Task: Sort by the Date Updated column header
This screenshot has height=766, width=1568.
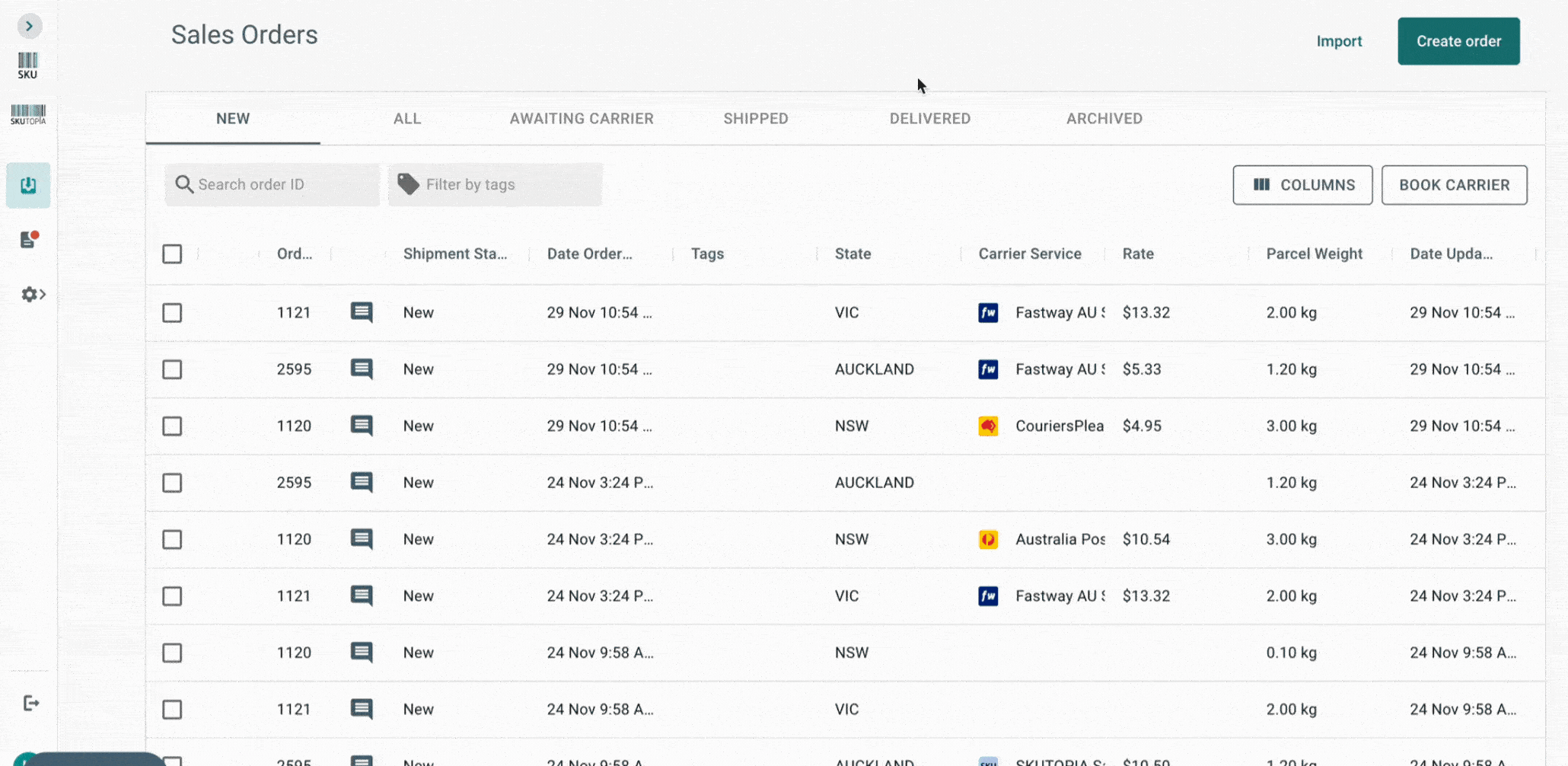Action: (1452, 254)
